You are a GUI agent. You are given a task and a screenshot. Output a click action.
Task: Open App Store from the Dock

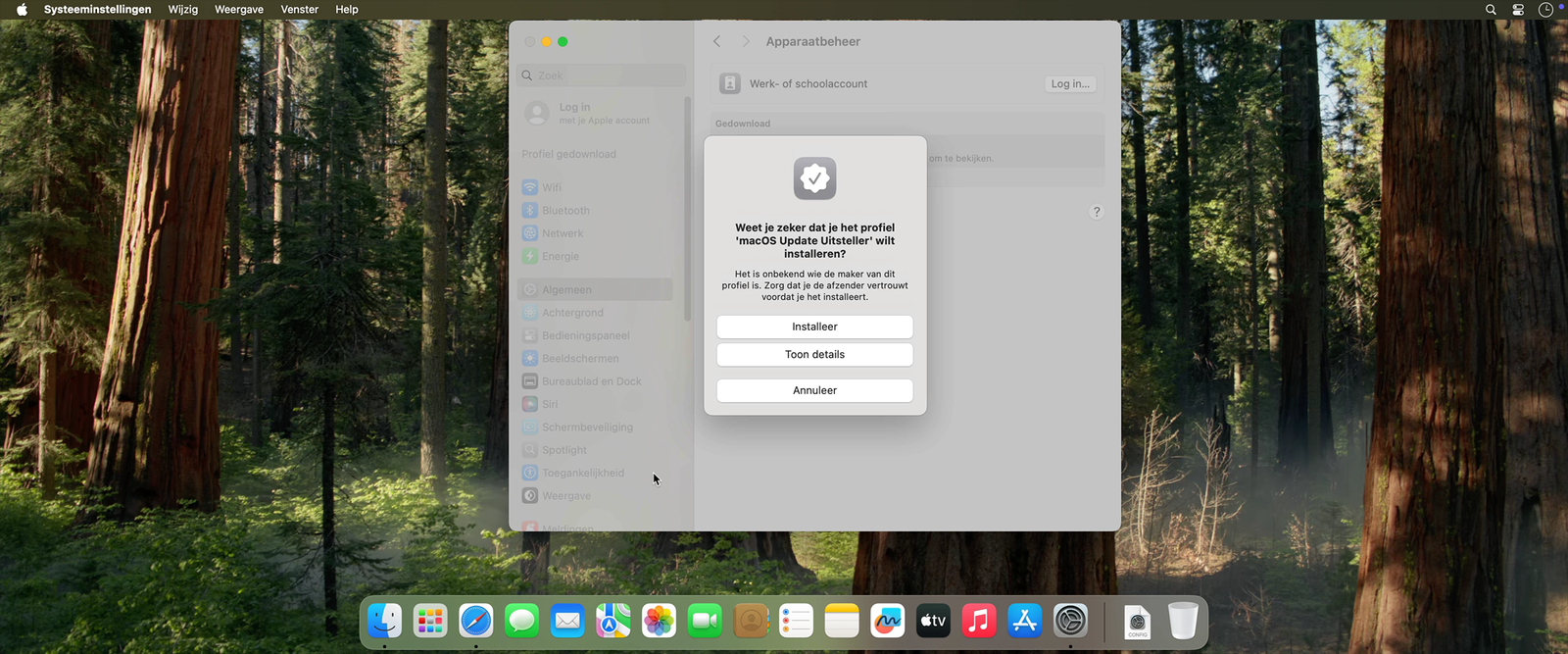[1025, 621]
